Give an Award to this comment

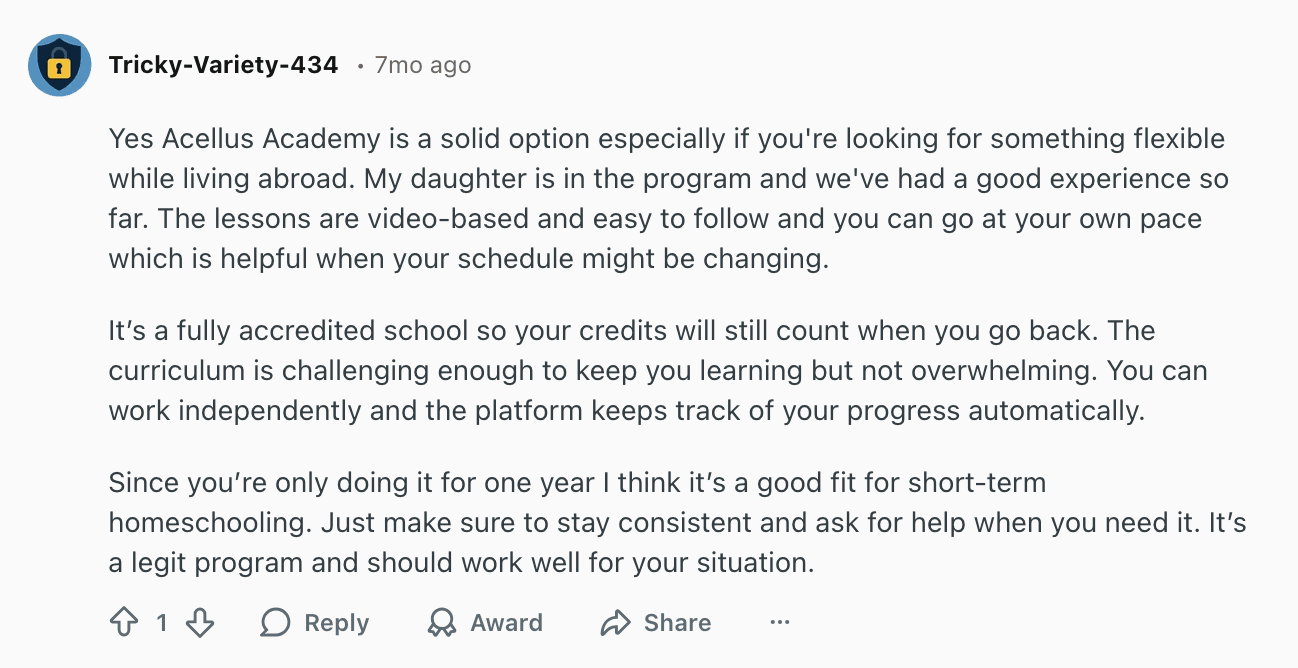point(484,622)
